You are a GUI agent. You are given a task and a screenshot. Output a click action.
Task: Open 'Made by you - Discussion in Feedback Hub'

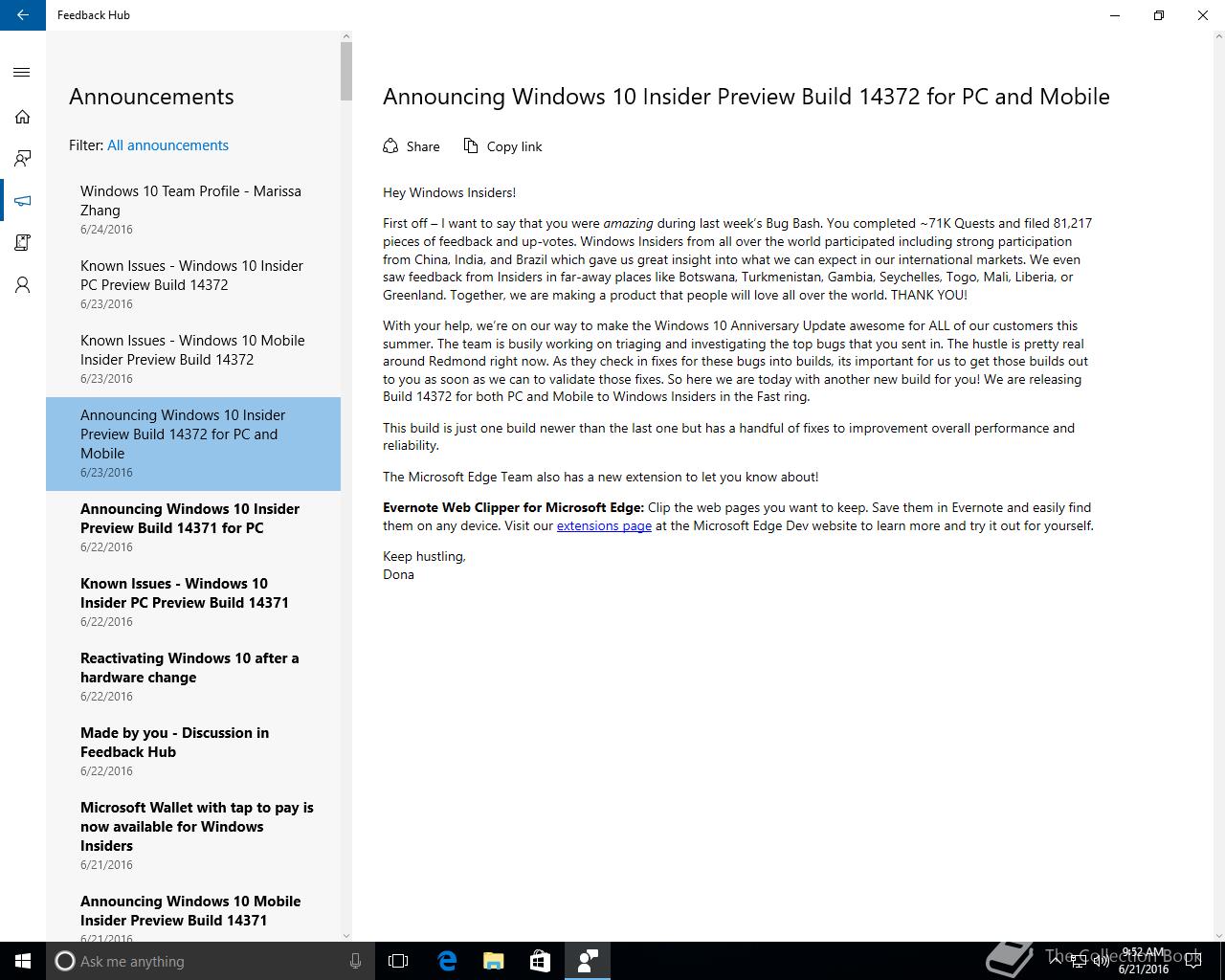click(193, 752)
